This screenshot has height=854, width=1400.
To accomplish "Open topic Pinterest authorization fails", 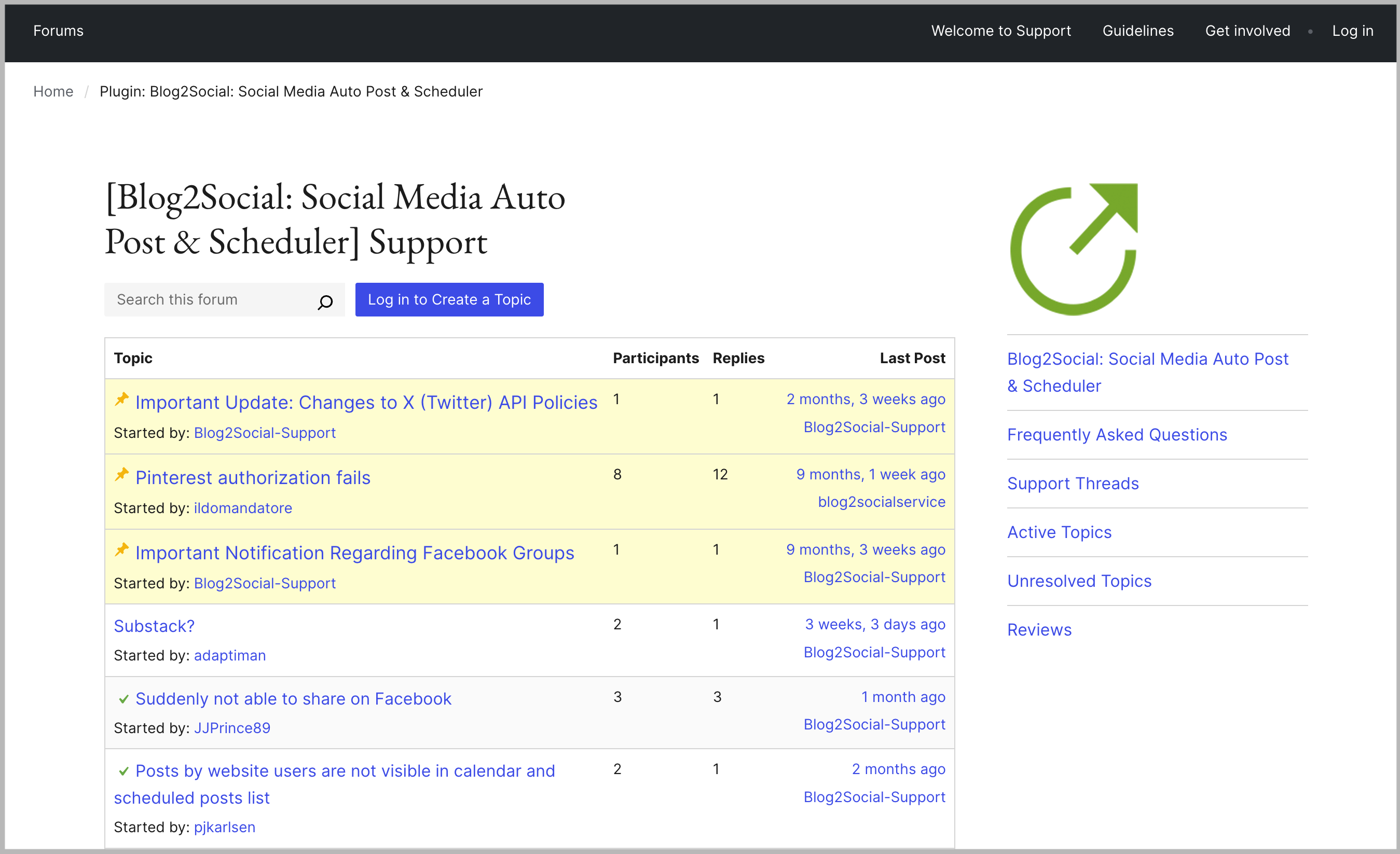I will pos(253,478).
